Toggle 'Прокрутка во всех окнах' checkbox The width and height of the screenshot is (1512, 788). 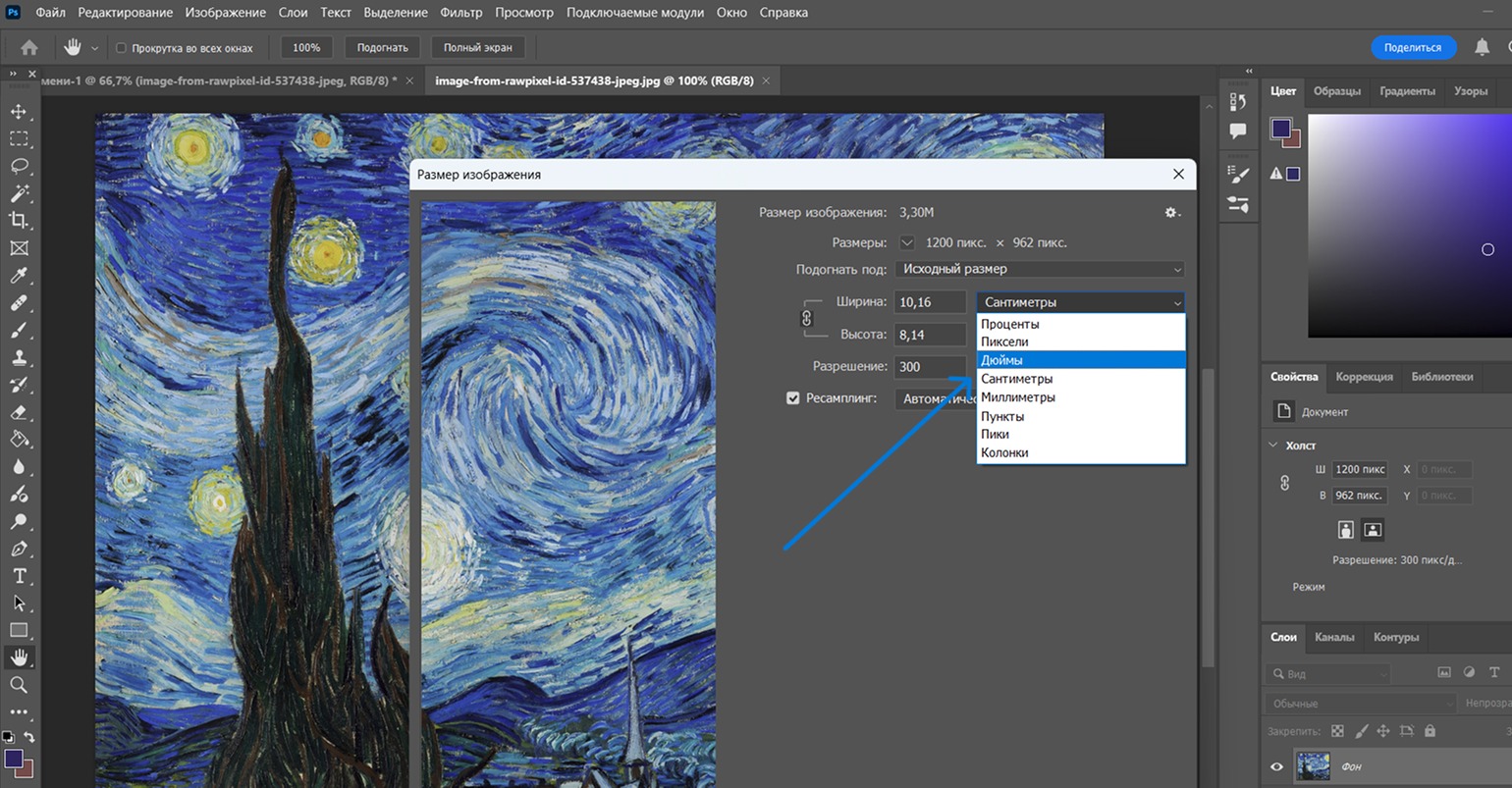pyautogui.click(x=122, y=47)
